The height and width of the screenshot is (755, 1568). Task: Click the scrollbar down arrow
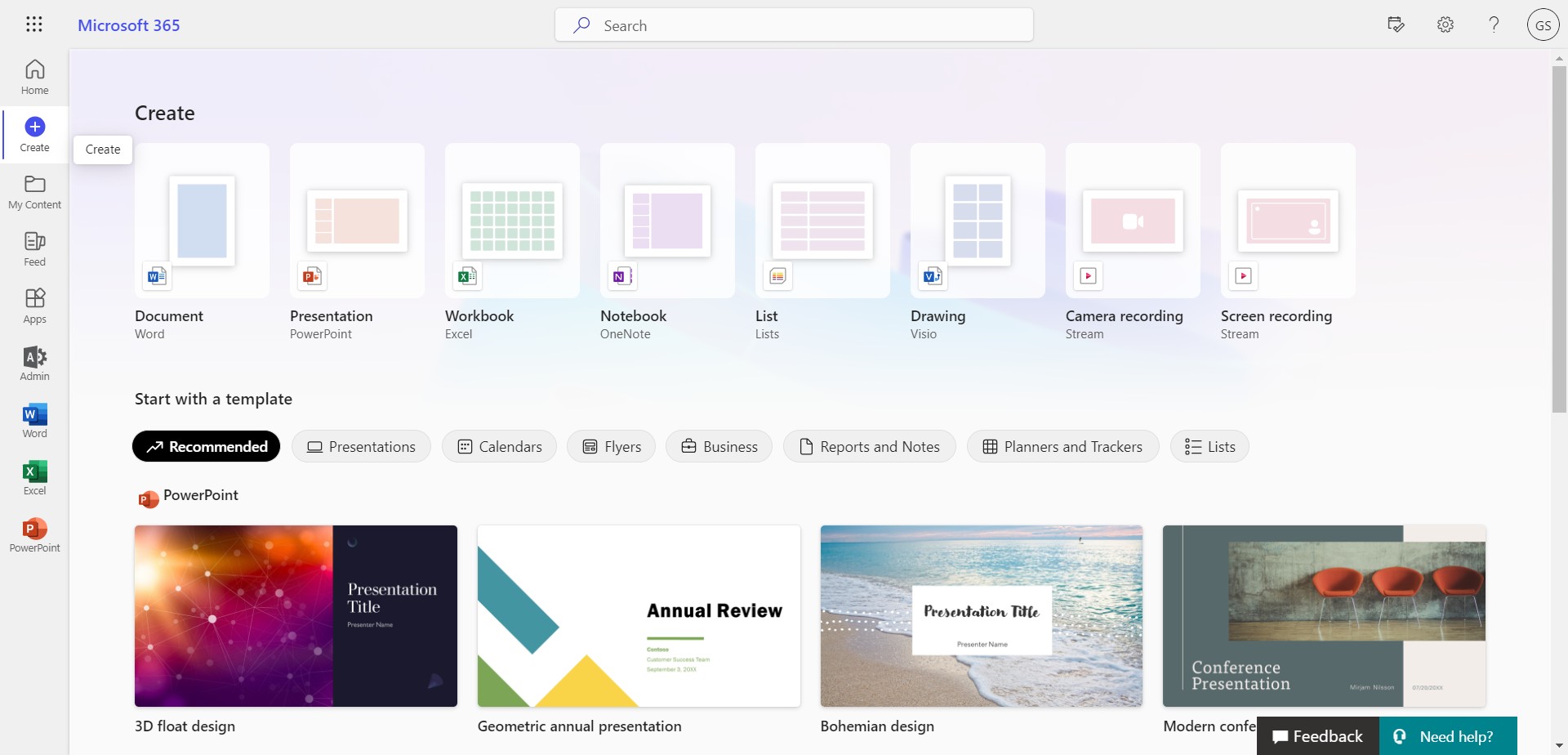pos(1559,747)
